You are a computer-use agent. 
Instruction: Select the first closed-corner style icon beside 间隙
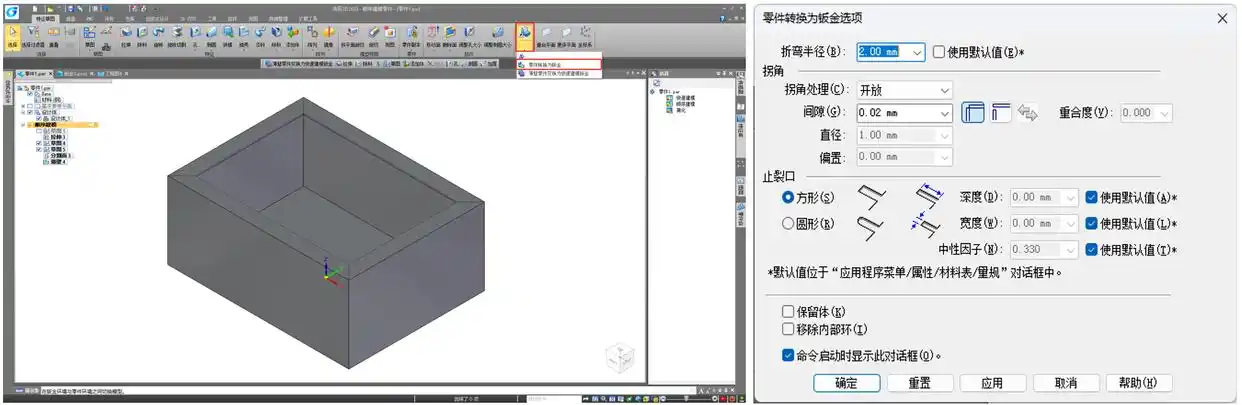click(973, 113)
